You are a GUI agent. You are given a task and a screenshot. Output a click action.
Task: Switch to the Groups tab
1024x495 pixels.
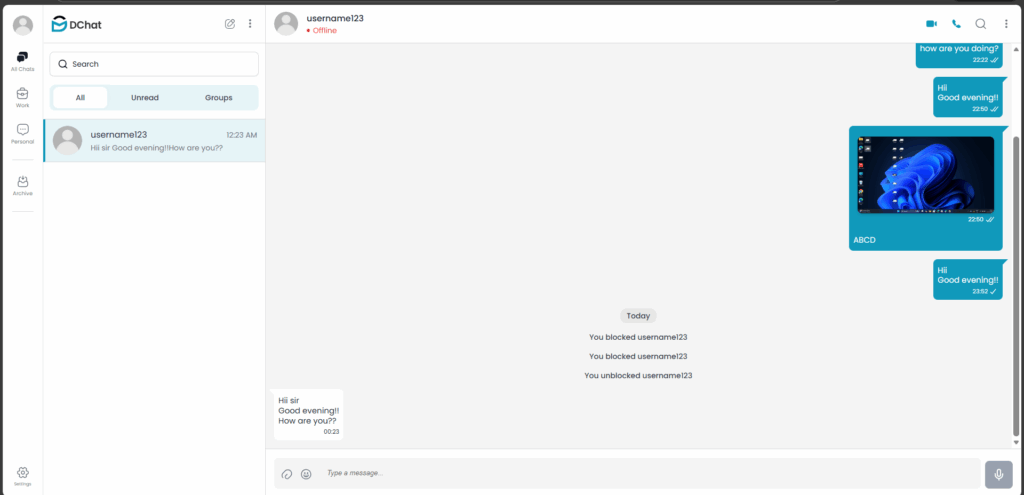[x=219, y=98]
